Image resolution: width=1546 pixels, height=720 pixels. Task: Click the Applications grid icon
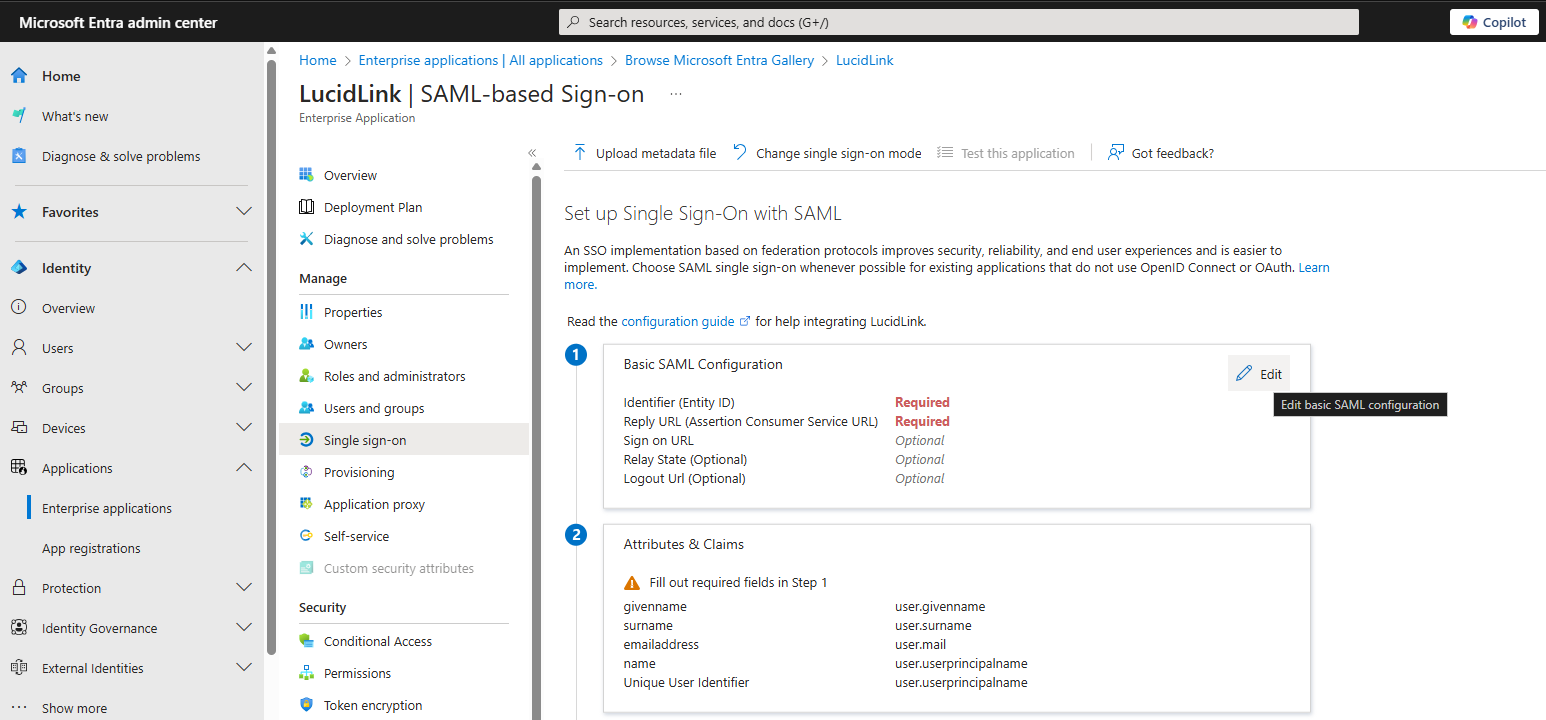coord(19,468)
